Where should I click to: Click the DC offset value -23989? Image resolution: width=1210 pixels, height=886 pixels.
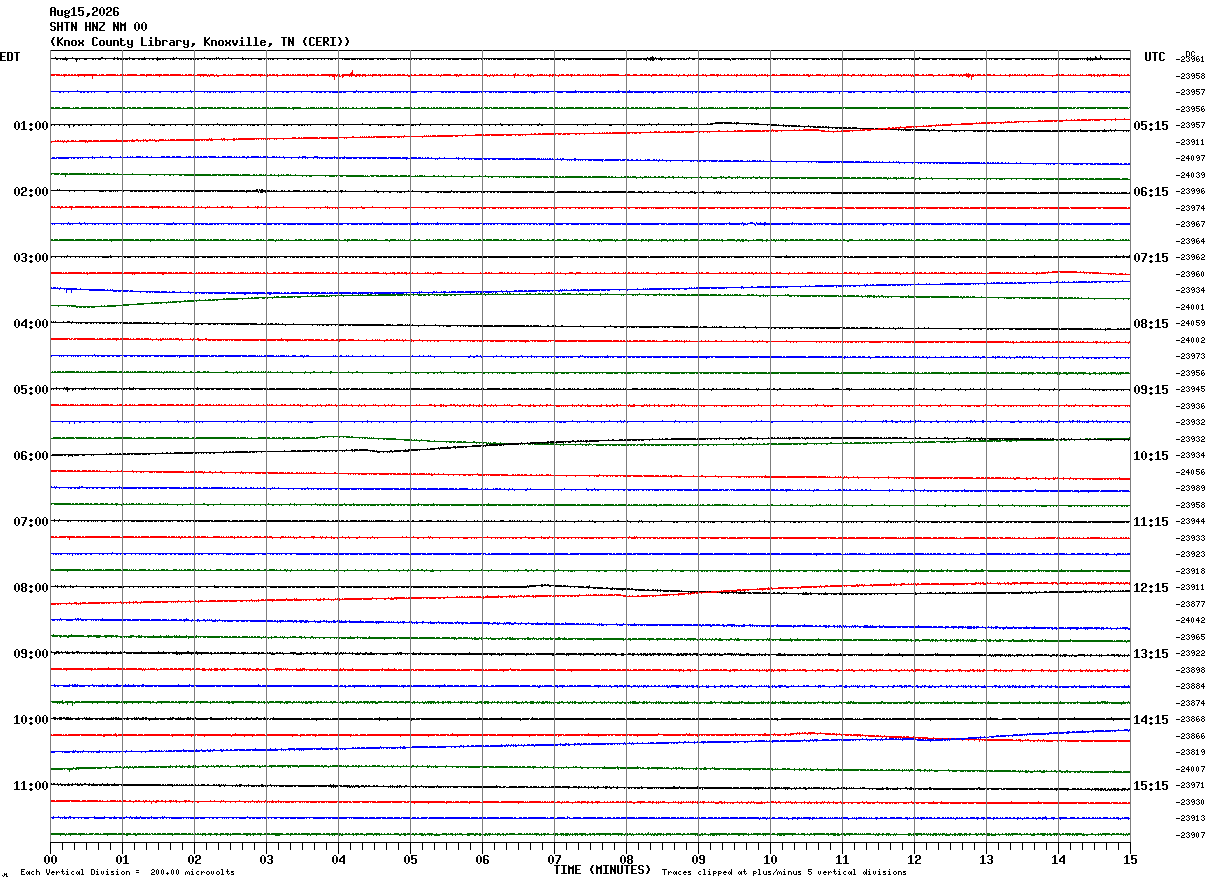tap(1191, 489)
